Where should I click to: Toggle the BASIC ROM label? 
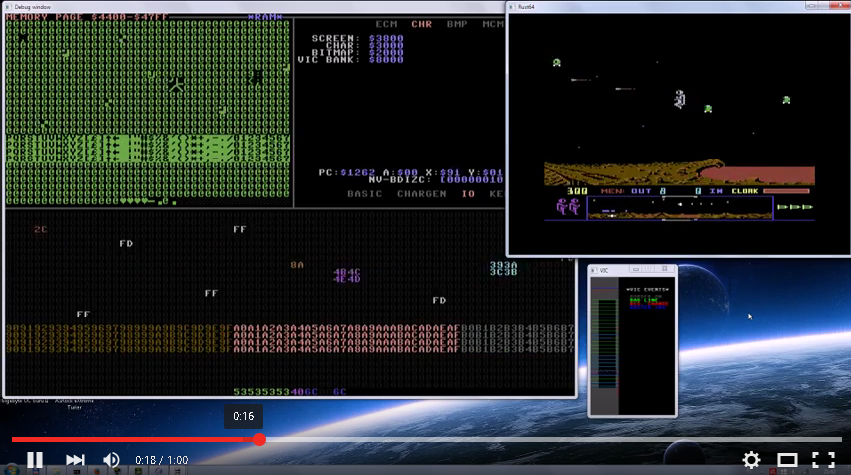tap(365, 194)
